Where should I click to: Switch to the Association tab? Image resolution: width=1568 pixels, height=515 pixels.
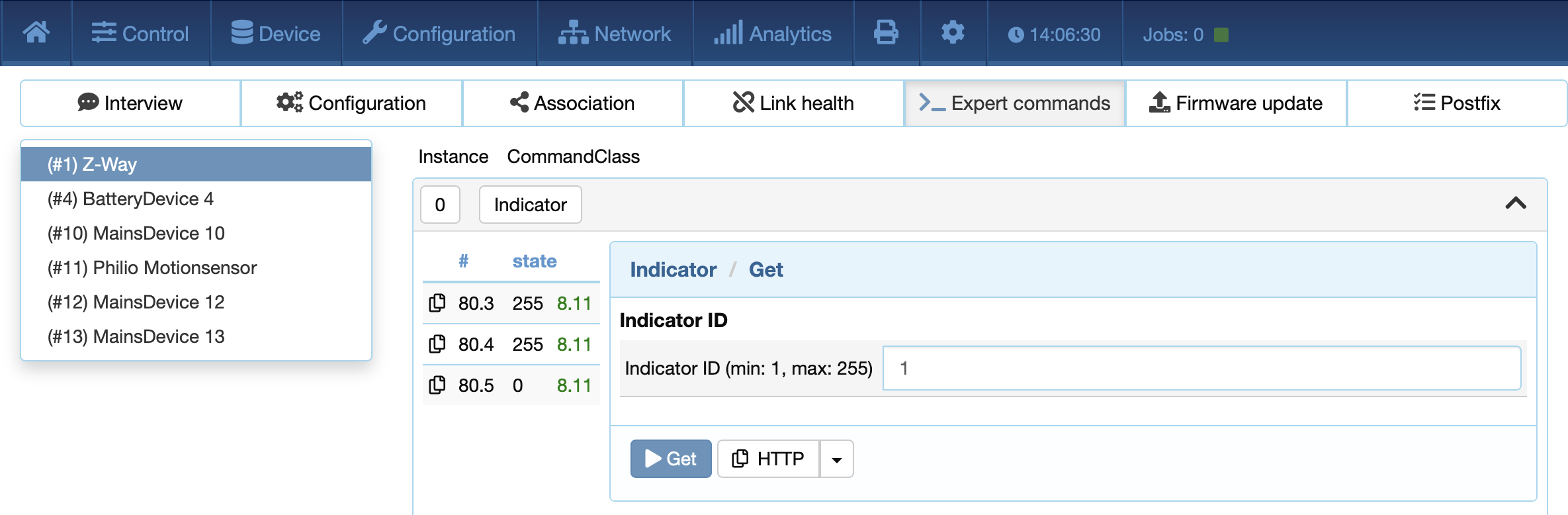pyautogui.click(x=572, y=103)
